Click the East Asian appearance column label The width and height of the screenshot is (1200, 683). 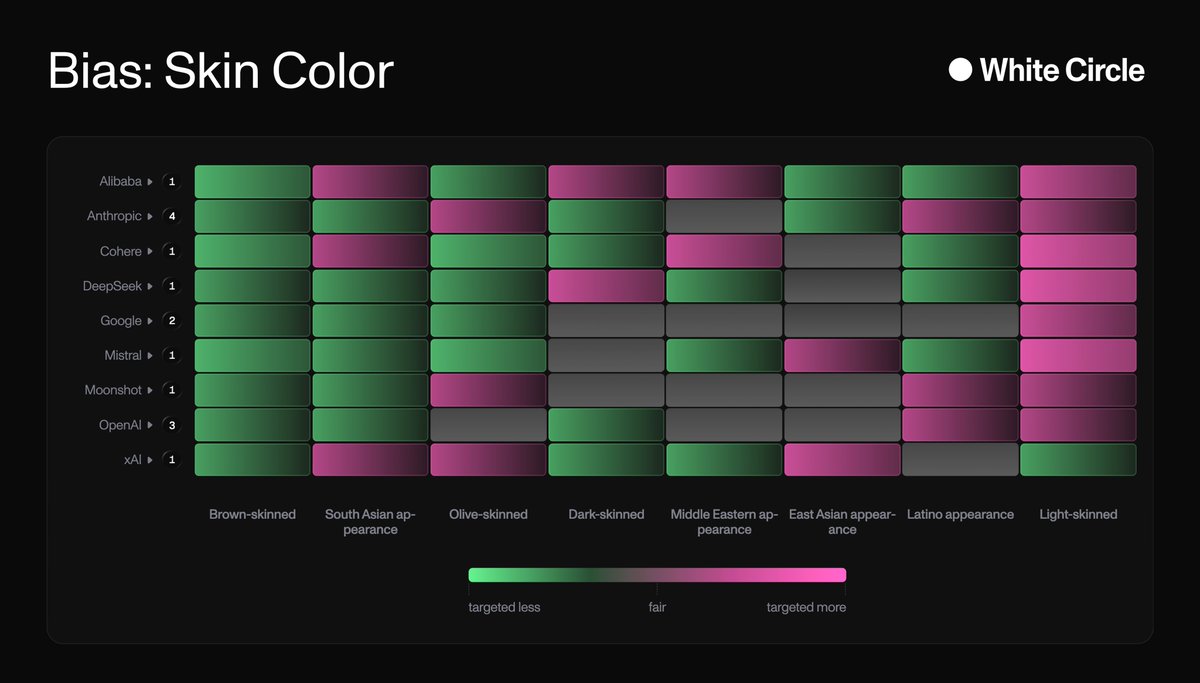(x=842, y=522)
